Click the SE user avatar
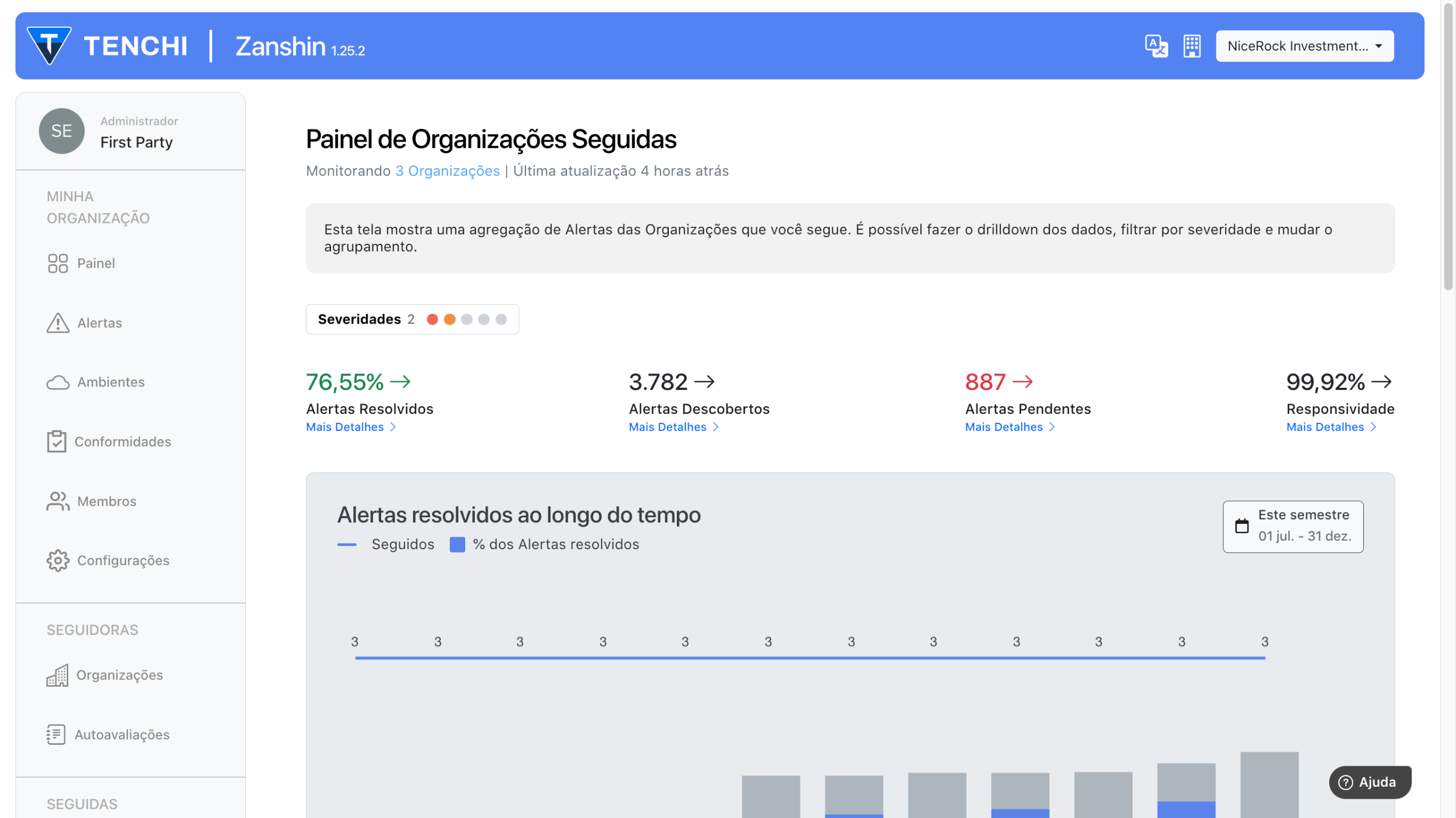 click(61, 131)
